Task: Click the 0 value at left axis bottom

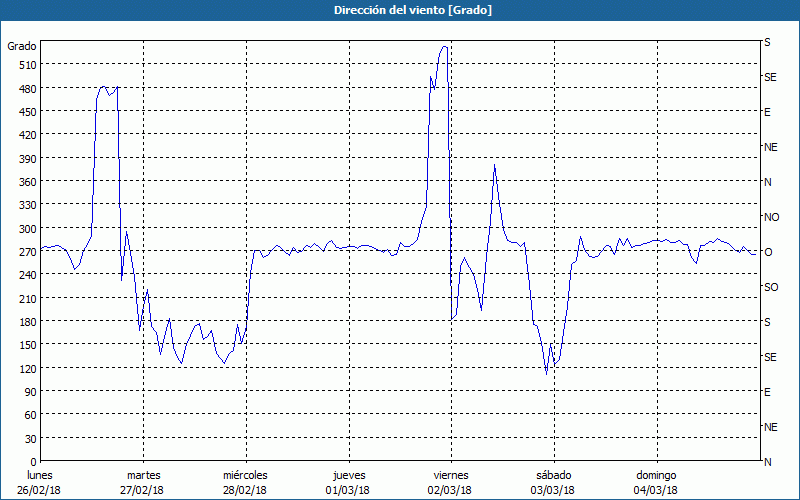Action: click(x=33, y=462)
